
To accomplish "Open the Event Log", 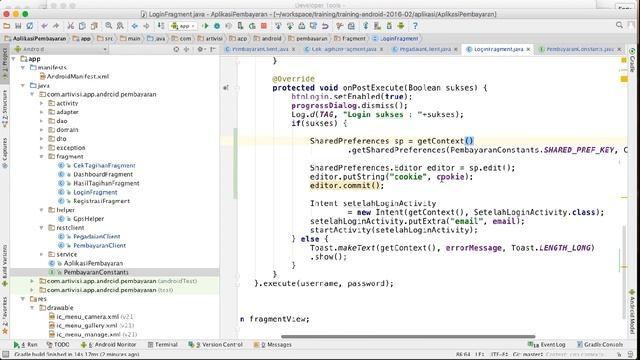I will pyautogui.click(x=547, y=344).
